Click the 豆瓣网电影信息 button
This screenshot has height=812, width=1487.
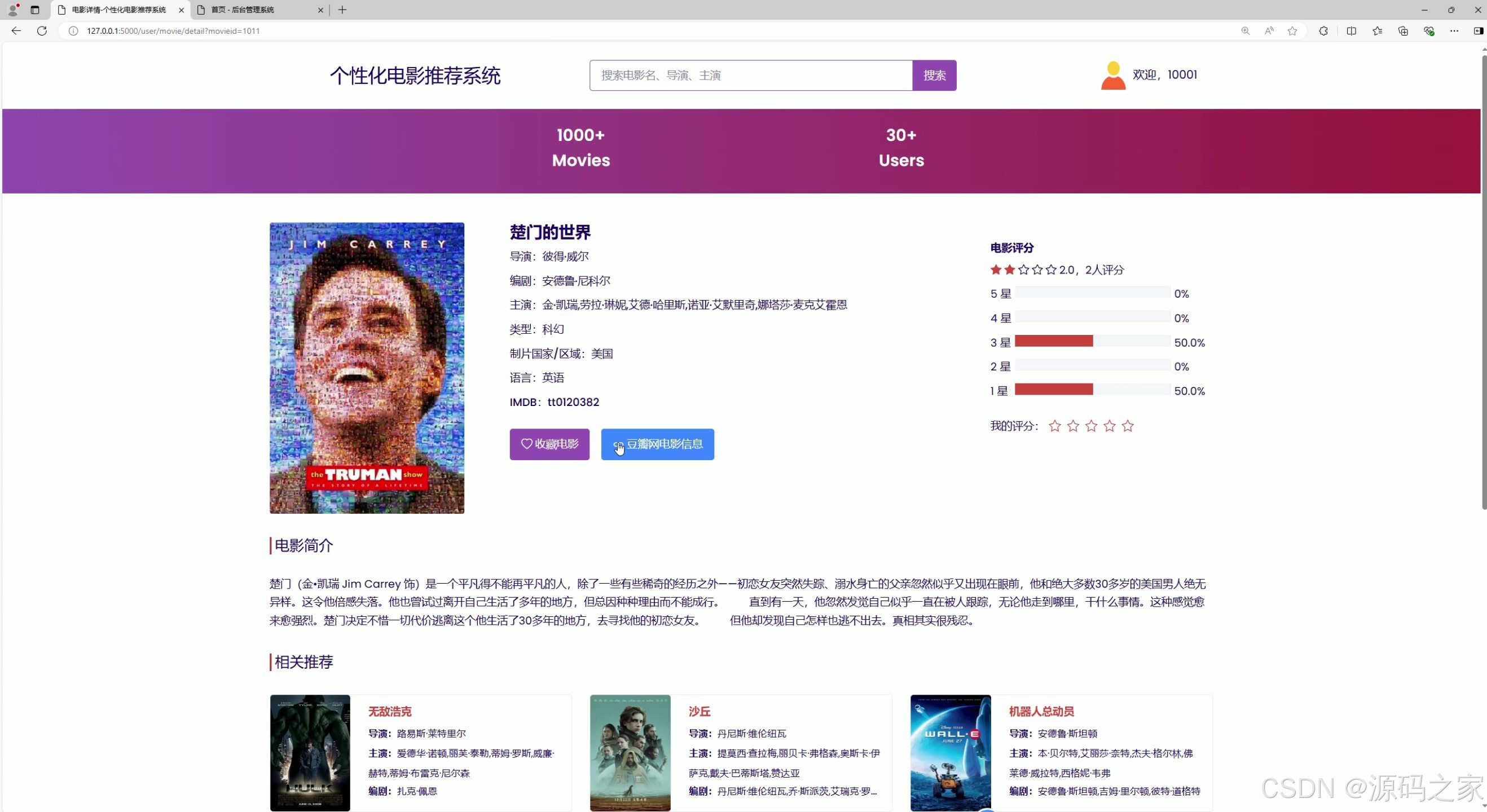(x=657, y=444)
